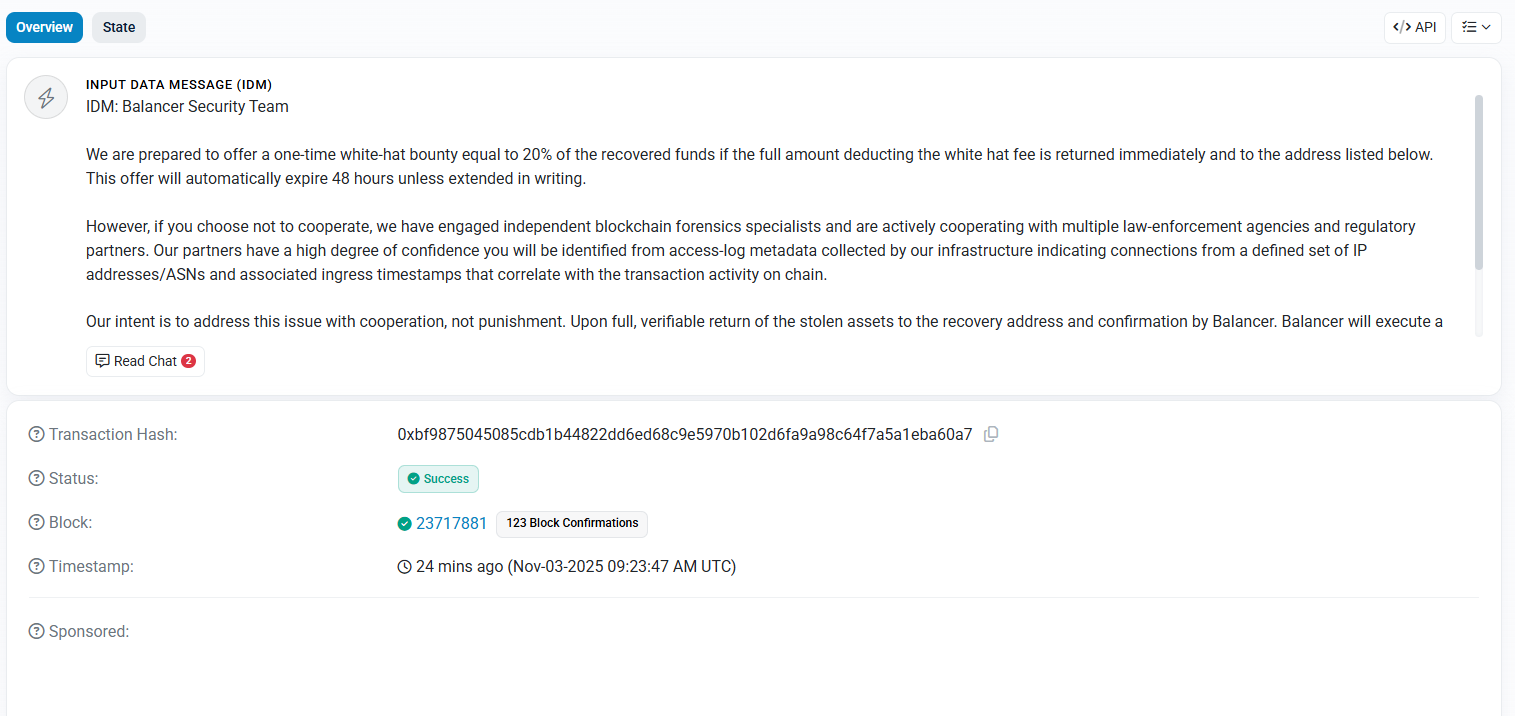The image size is (1515, 716).
Task: Click the help icon next to Timestamp
Action: coord(37,566)
